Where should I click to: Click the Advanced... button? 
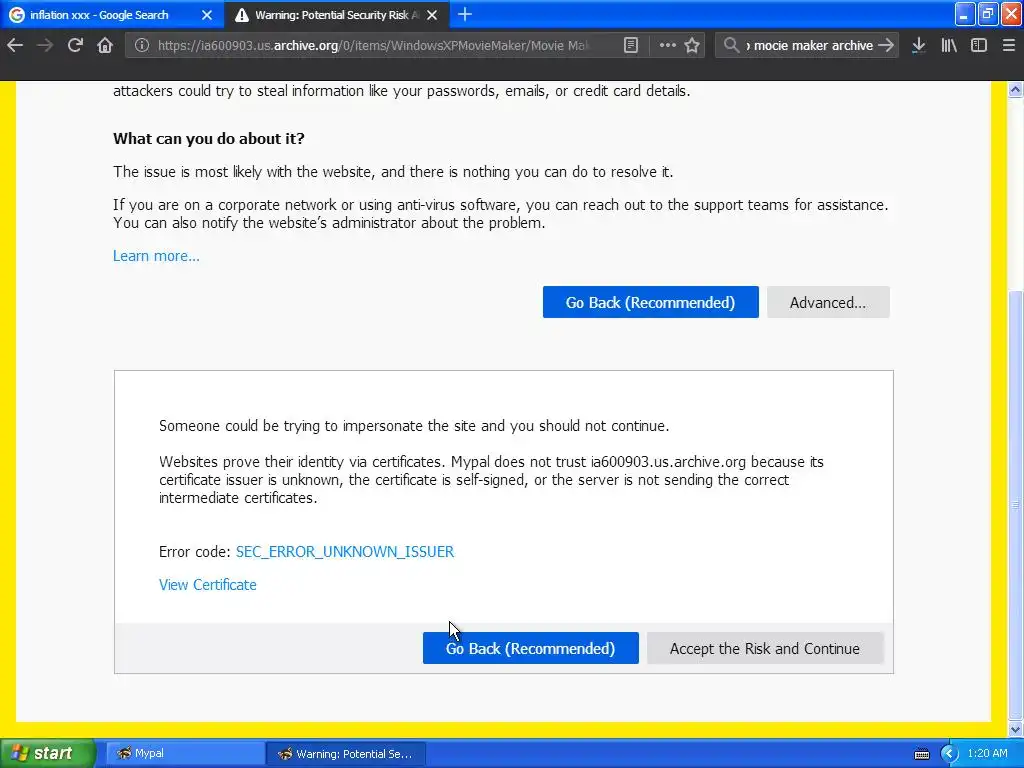point(828,302)
